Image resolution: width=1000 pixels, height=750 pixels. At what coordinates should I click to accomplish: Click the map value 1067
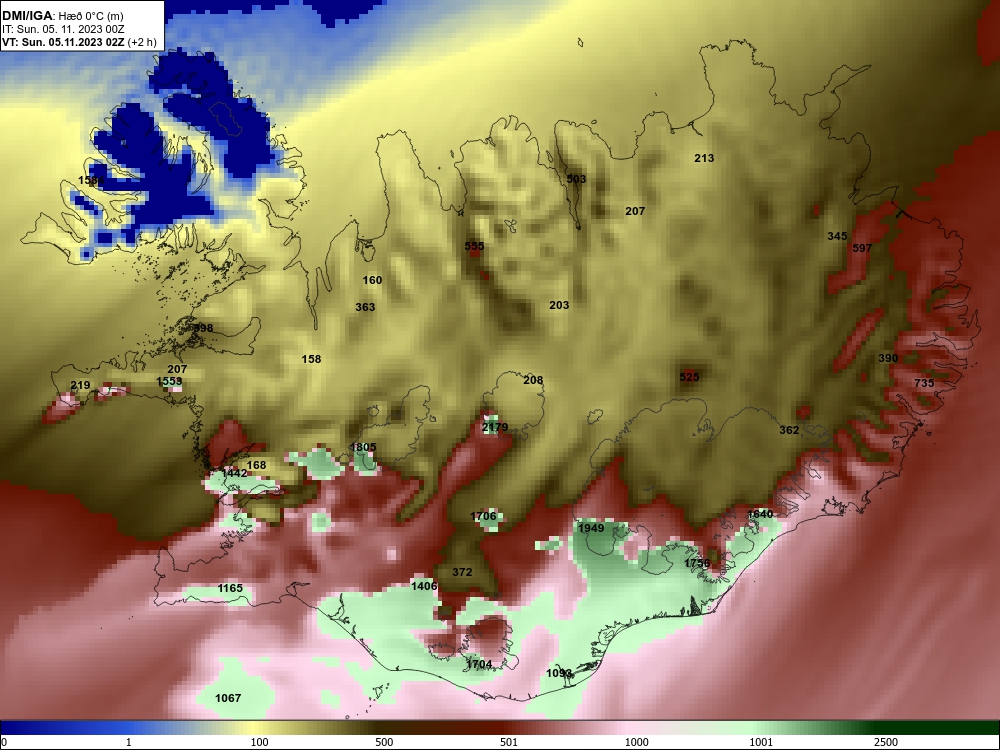[x=228, y=698]
